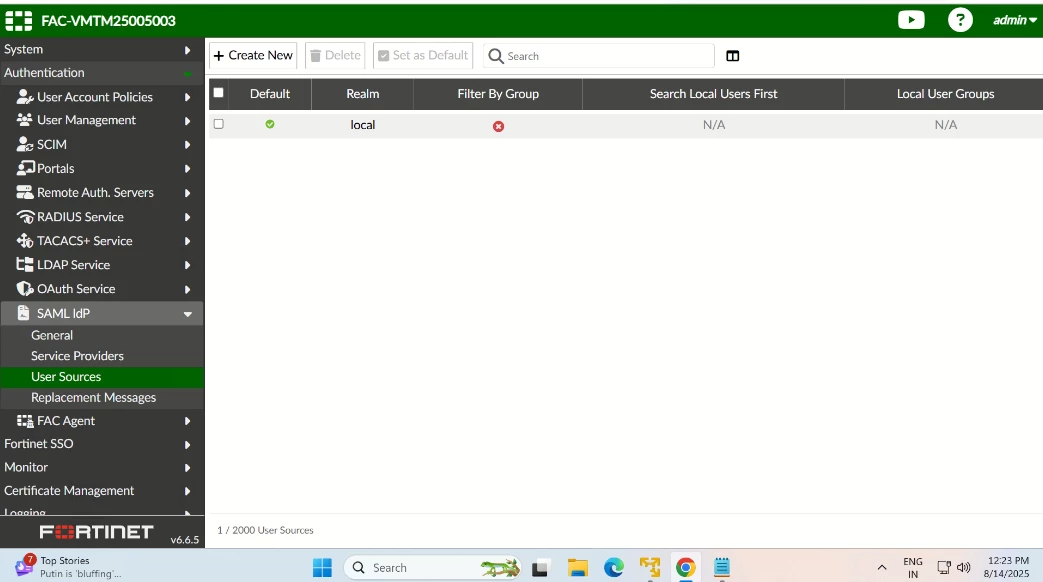The width and height of the screenshot is (1043, 582).
Task: Tick the select-all checkbox in the table header
Action: click(218, 93)
